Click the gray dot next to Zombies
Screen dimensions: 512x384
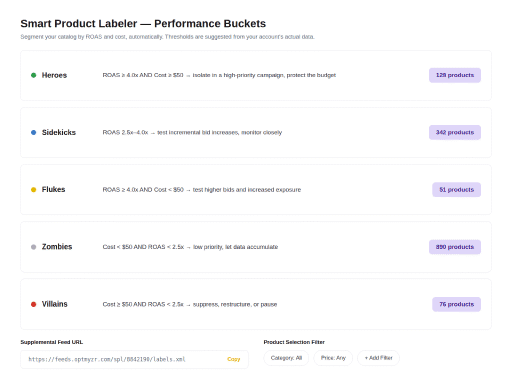(33, 247)
